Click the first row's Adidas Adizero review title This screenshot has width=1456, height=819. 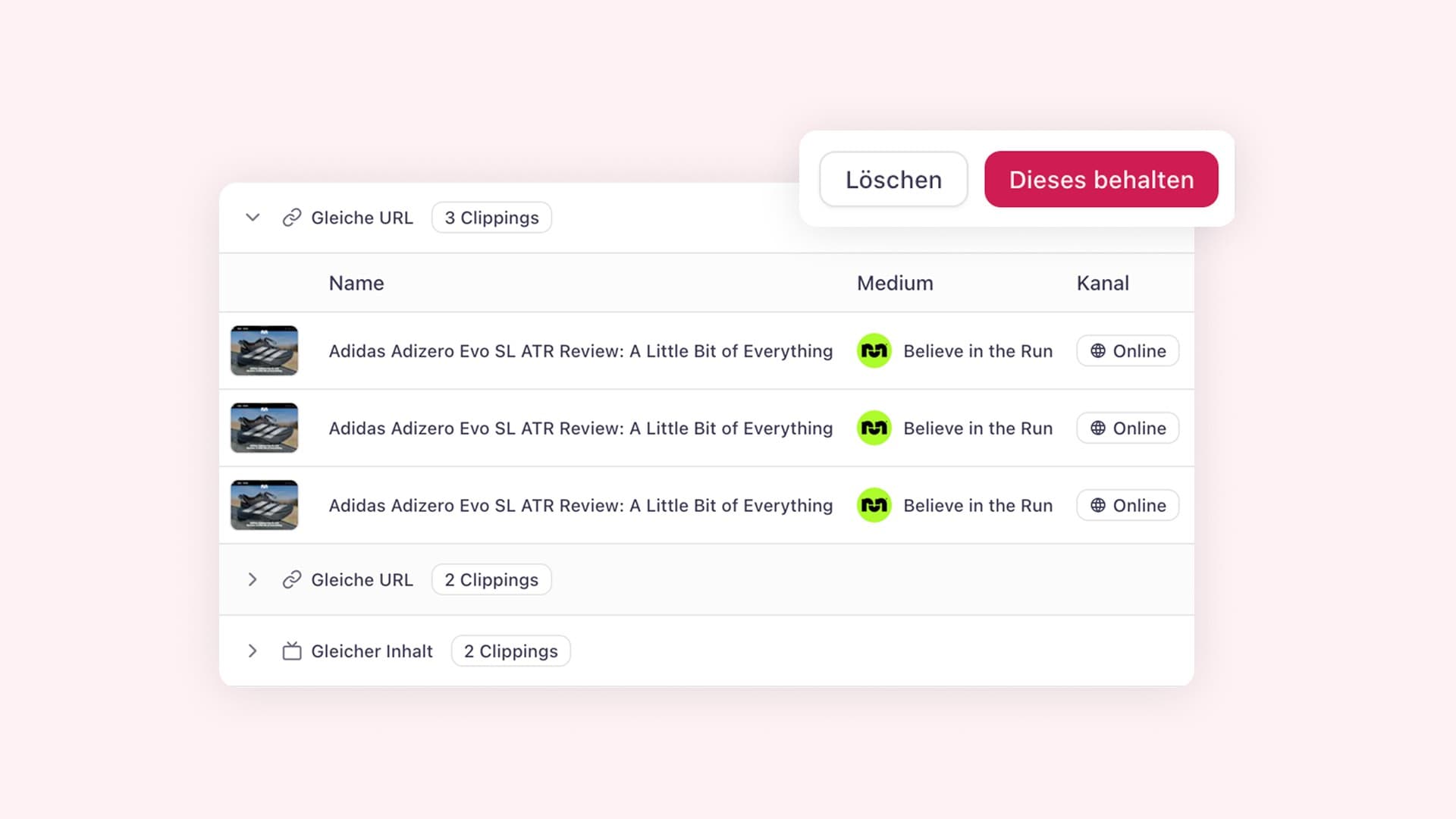pos(581,351)
